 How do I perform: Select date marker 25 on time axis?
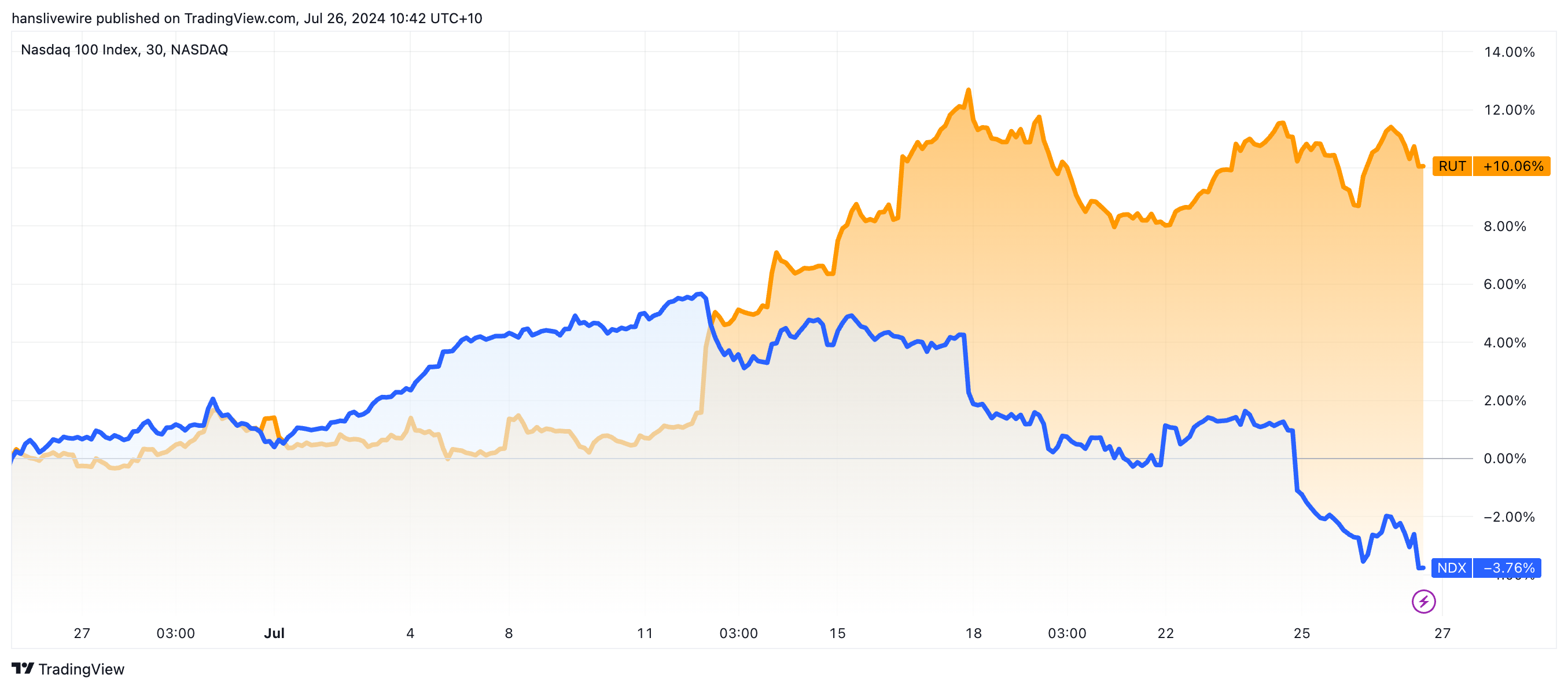point(1301,633)
